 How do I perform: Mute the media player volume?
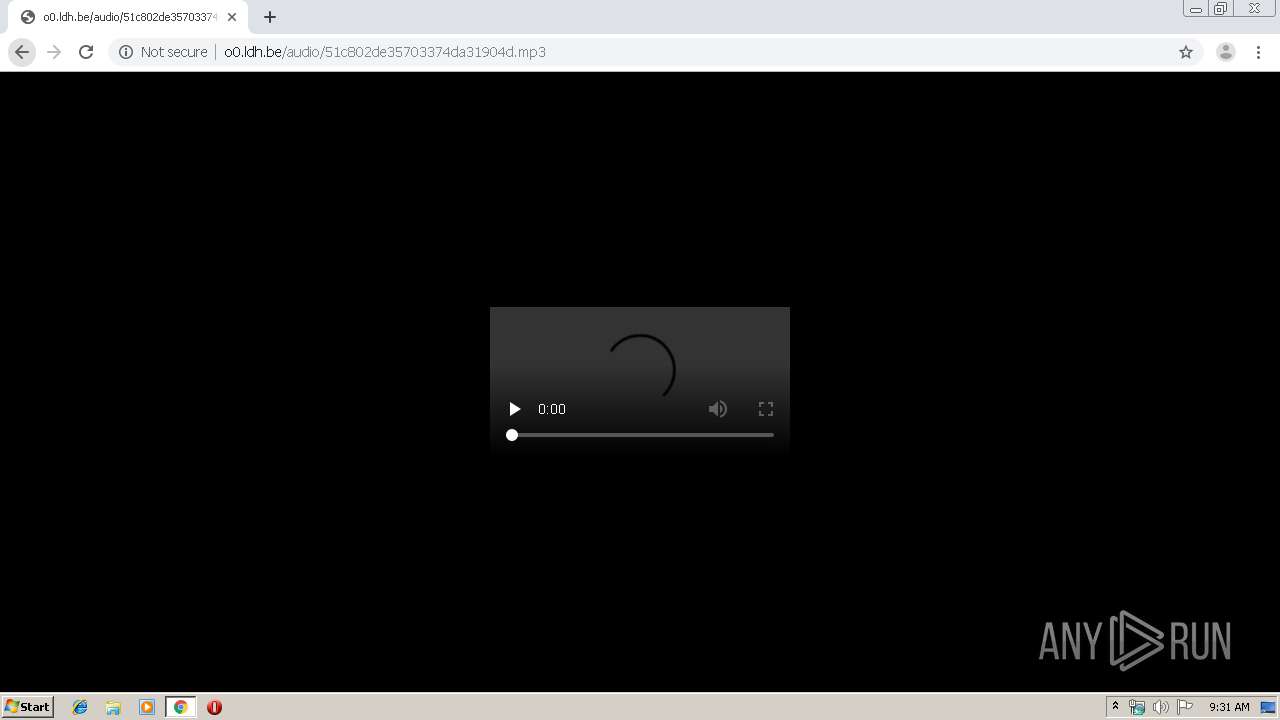point(718,409)
